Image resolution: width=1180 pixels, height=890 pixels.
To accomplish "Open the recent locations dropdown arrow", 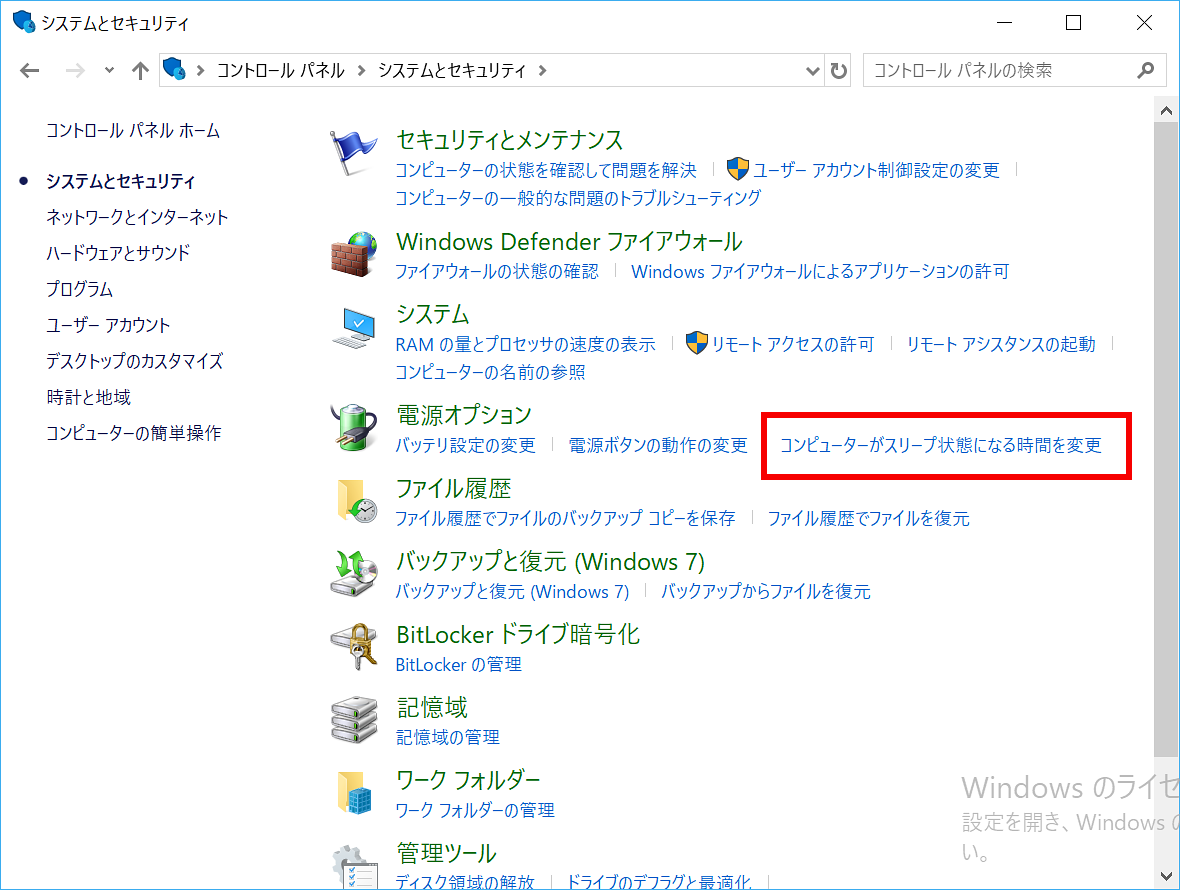I will click(x=109, y=71).
